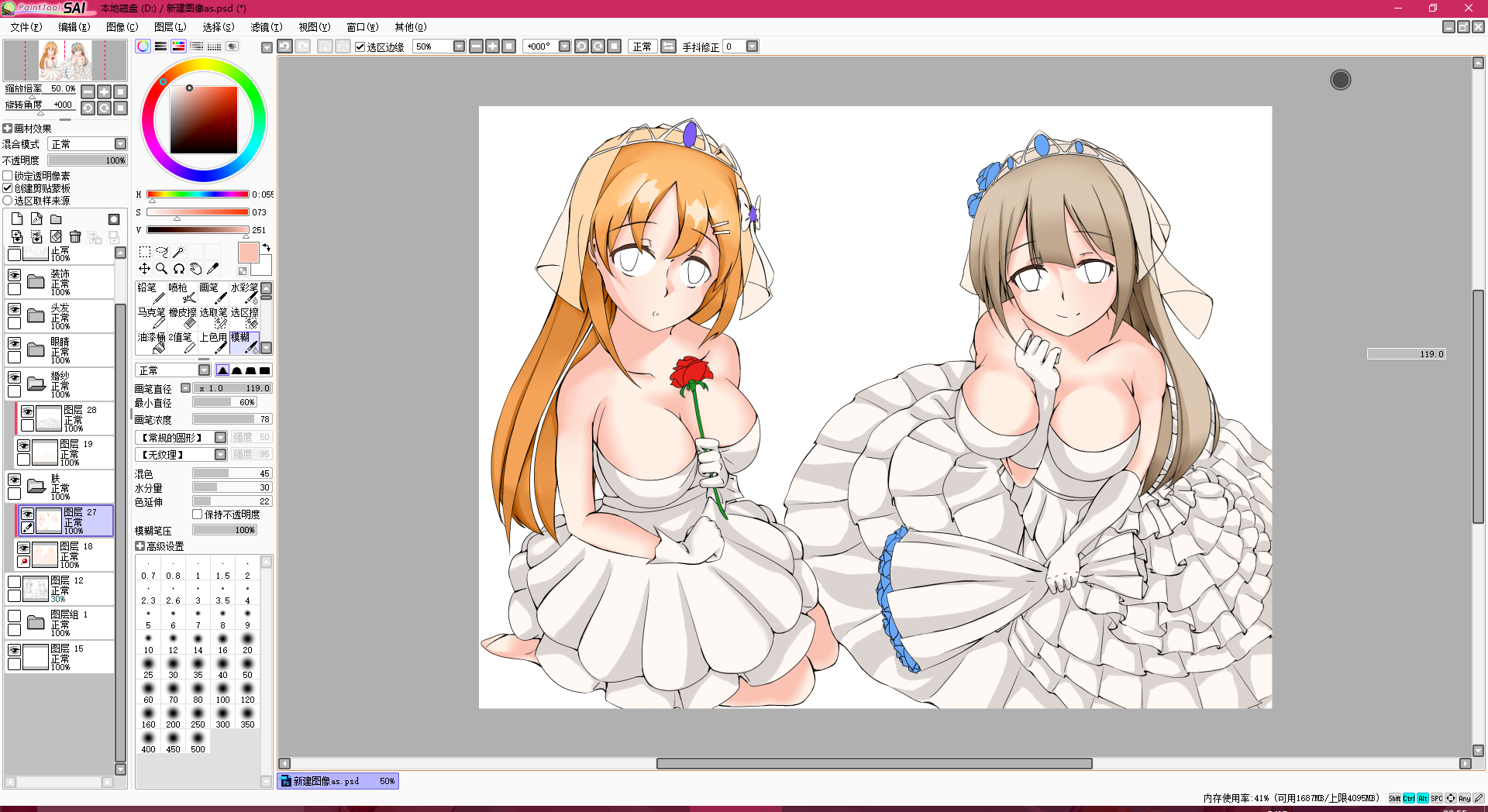Open the 滤镜 filter menu
The image size is (1488, 812).
267,27
